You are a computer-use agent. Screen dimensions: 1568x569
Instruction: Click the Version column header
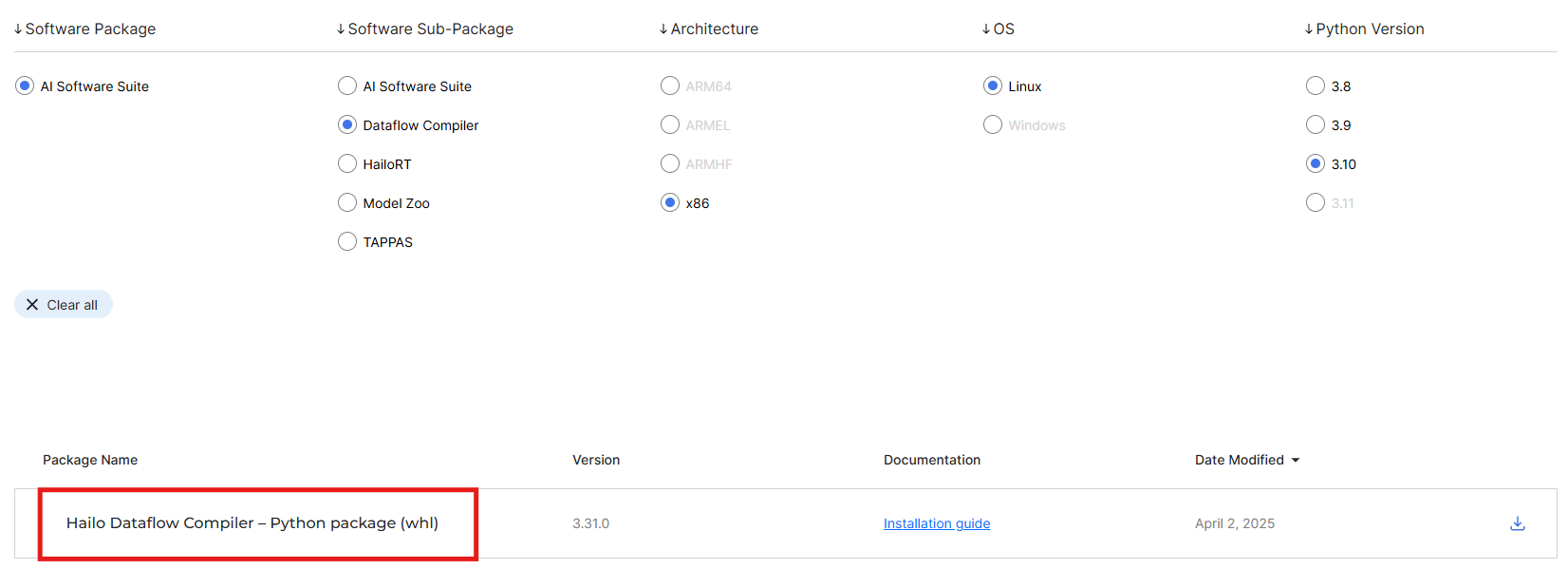(x=596, y=460)
